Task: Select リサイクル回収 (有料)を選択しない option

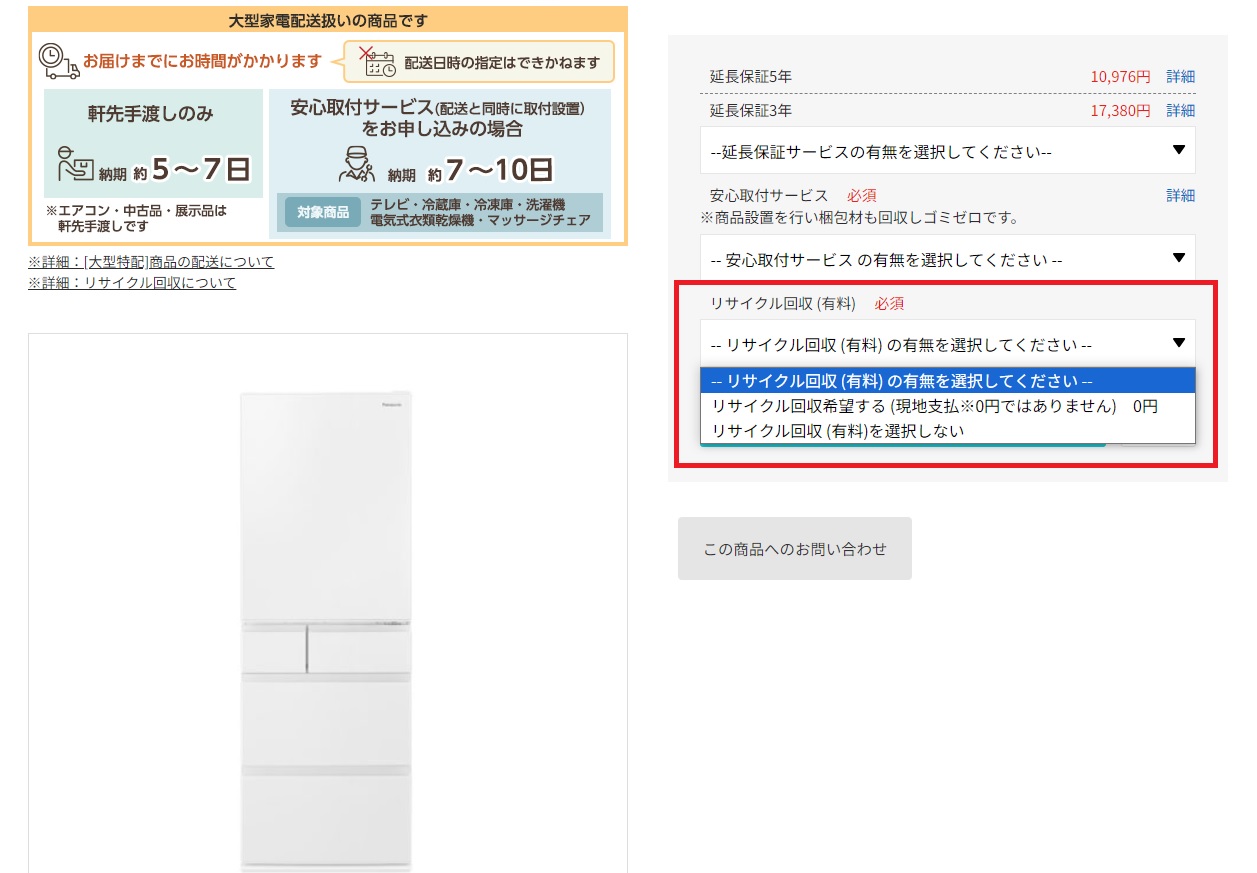Action: [x=838, y=431]
